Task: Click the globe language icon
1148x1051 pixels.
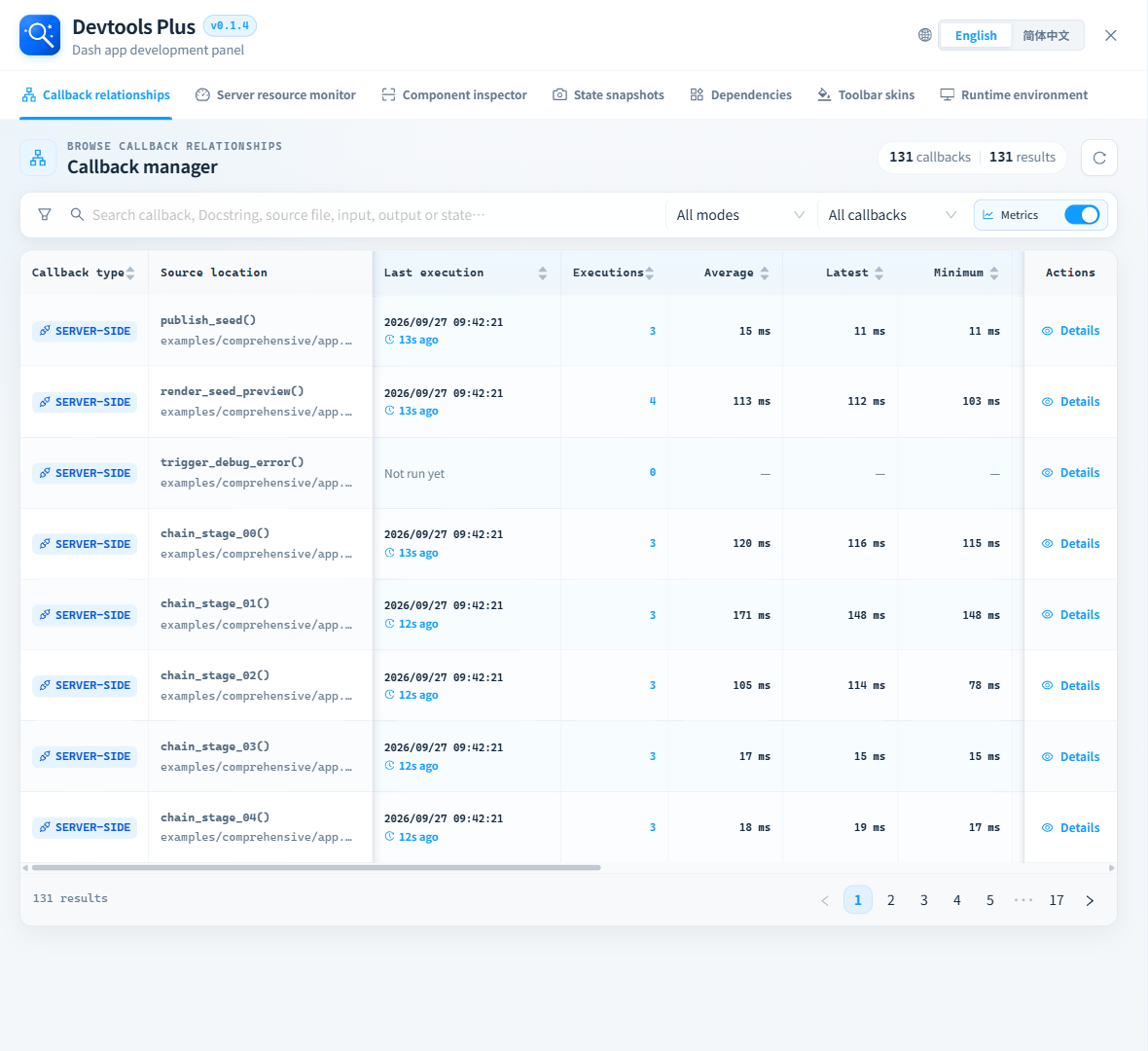Action: click(924, 35)
